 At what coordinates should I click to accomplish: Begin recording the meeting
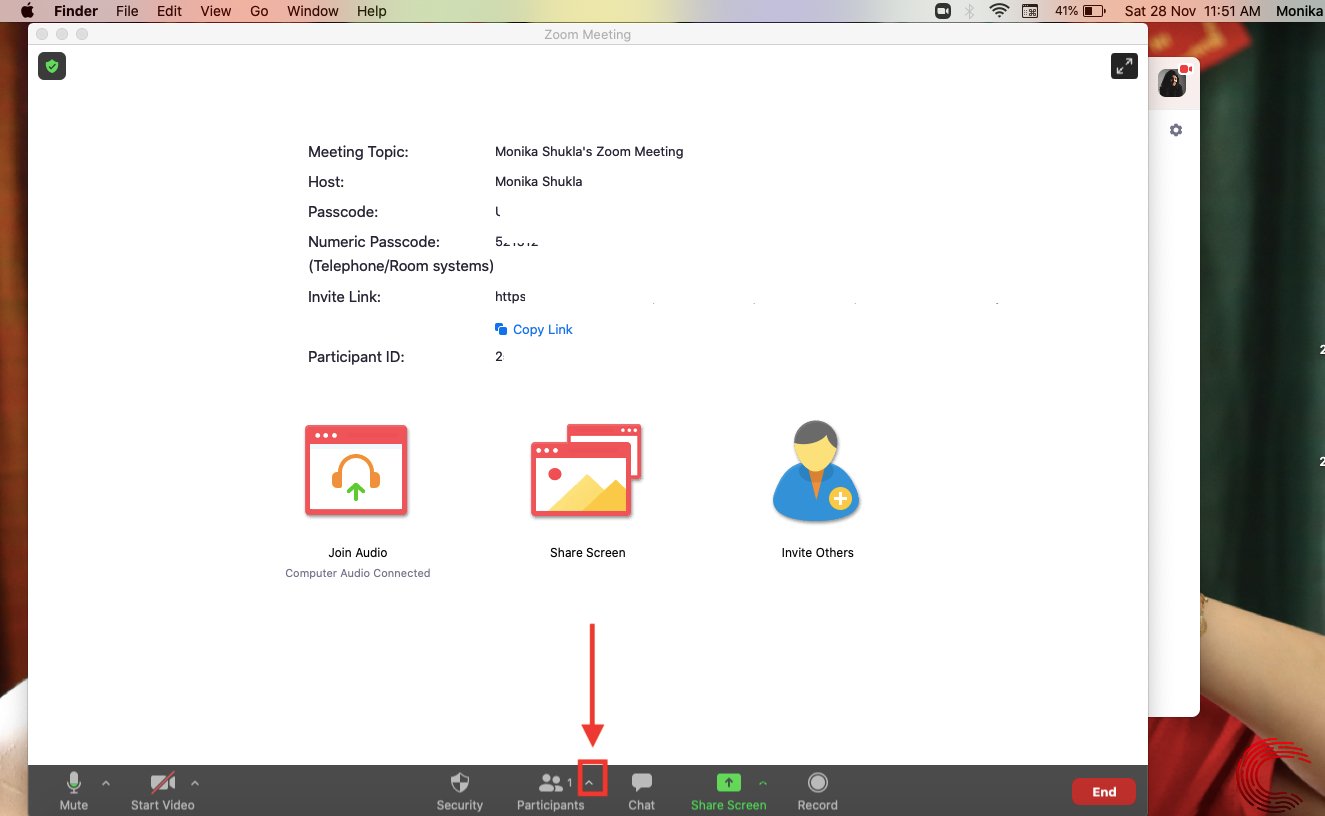tap(817, 790)
